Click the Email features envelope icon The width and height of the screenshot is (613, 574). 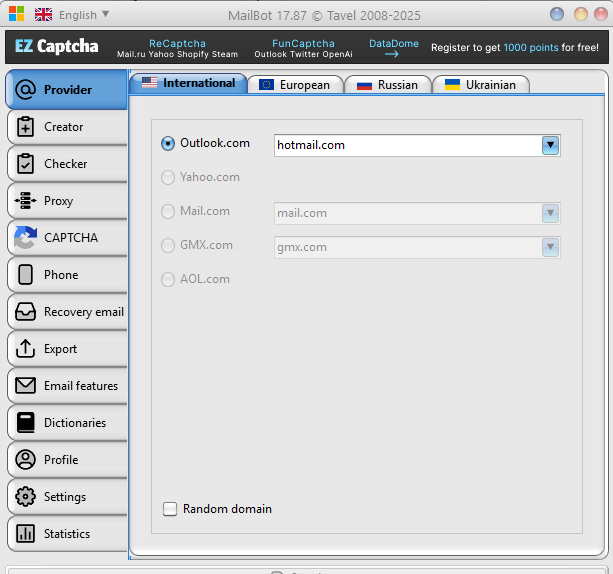tap(25, 386)
